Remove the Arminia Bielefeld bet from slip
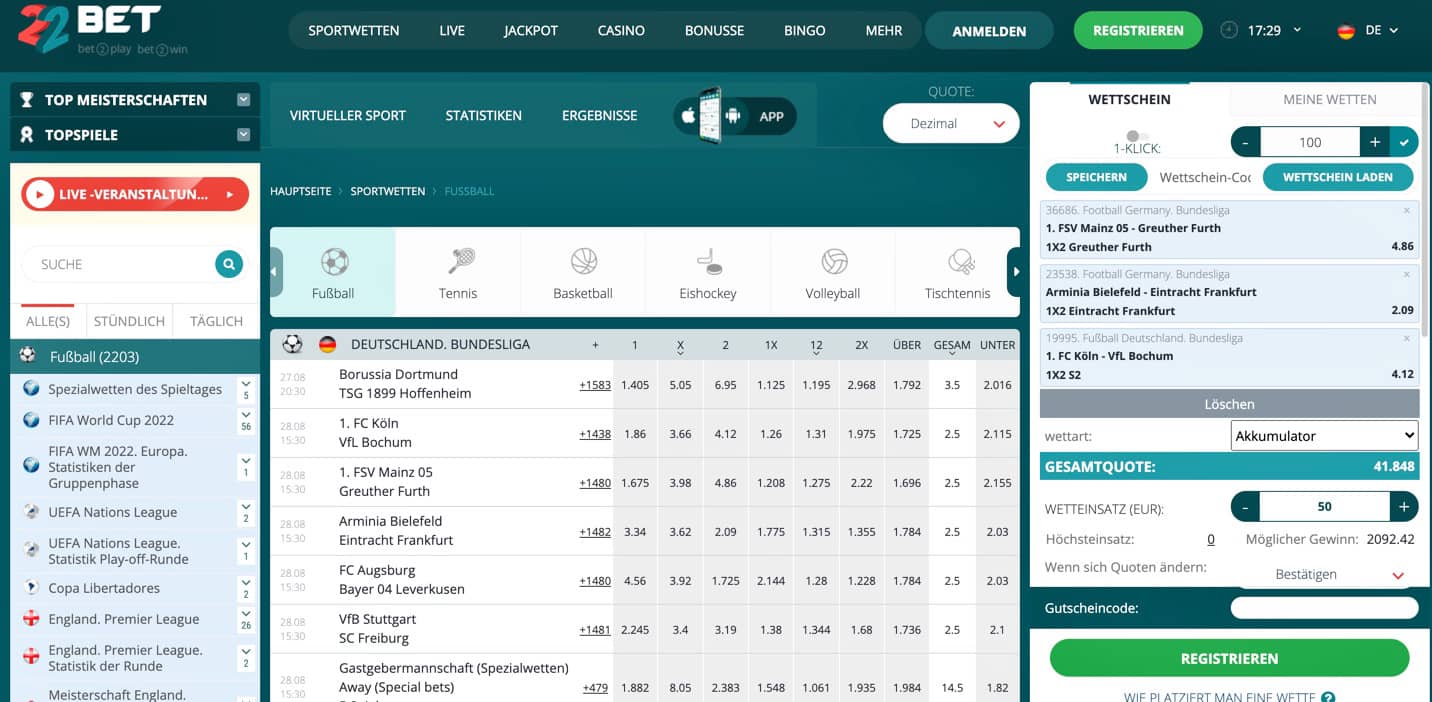The height and width of the screenshot is (702, 1432). point(1407,274)
